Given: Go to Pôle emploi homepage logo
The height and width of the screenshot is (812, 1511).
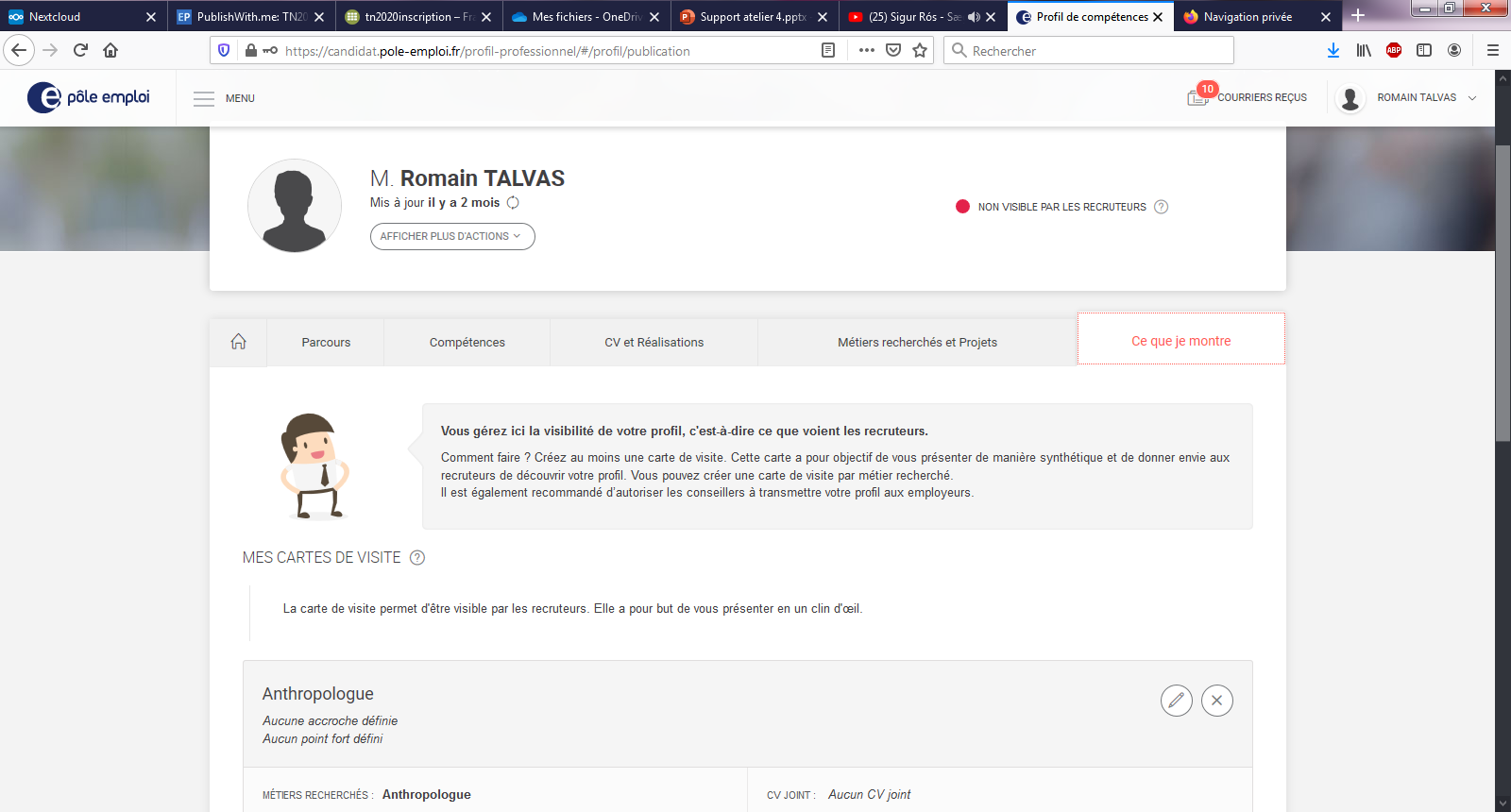Looking at the screenshot, I should (x=89, y=97).
